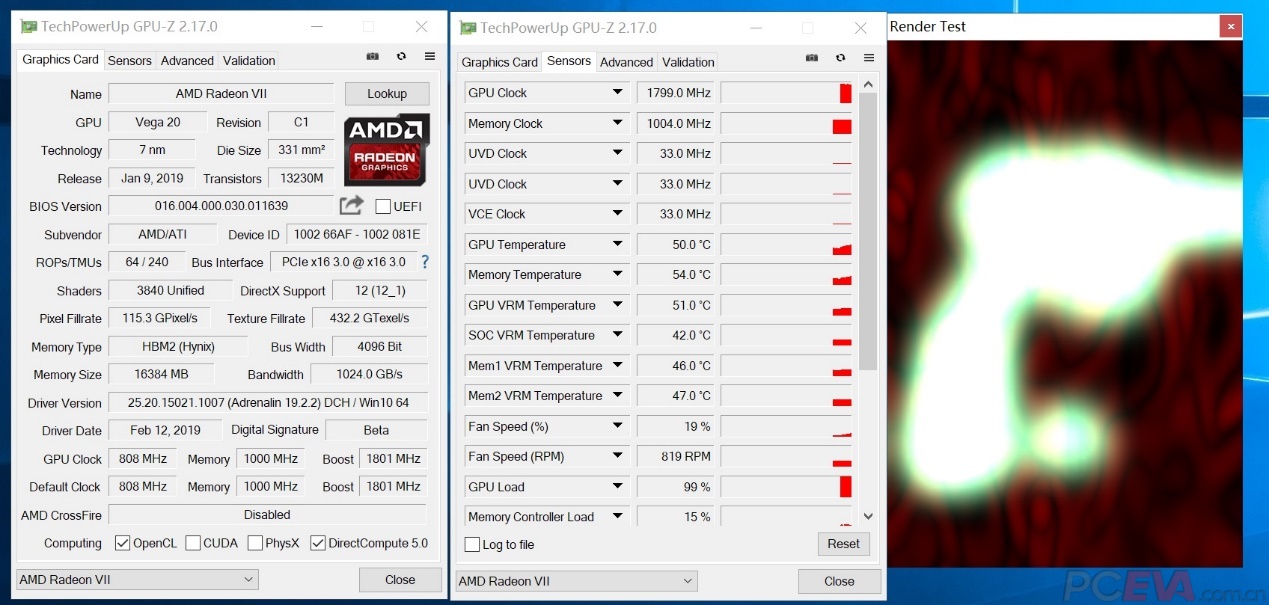Click AMD Radeon Graphics logo

(x=387, y=149)
